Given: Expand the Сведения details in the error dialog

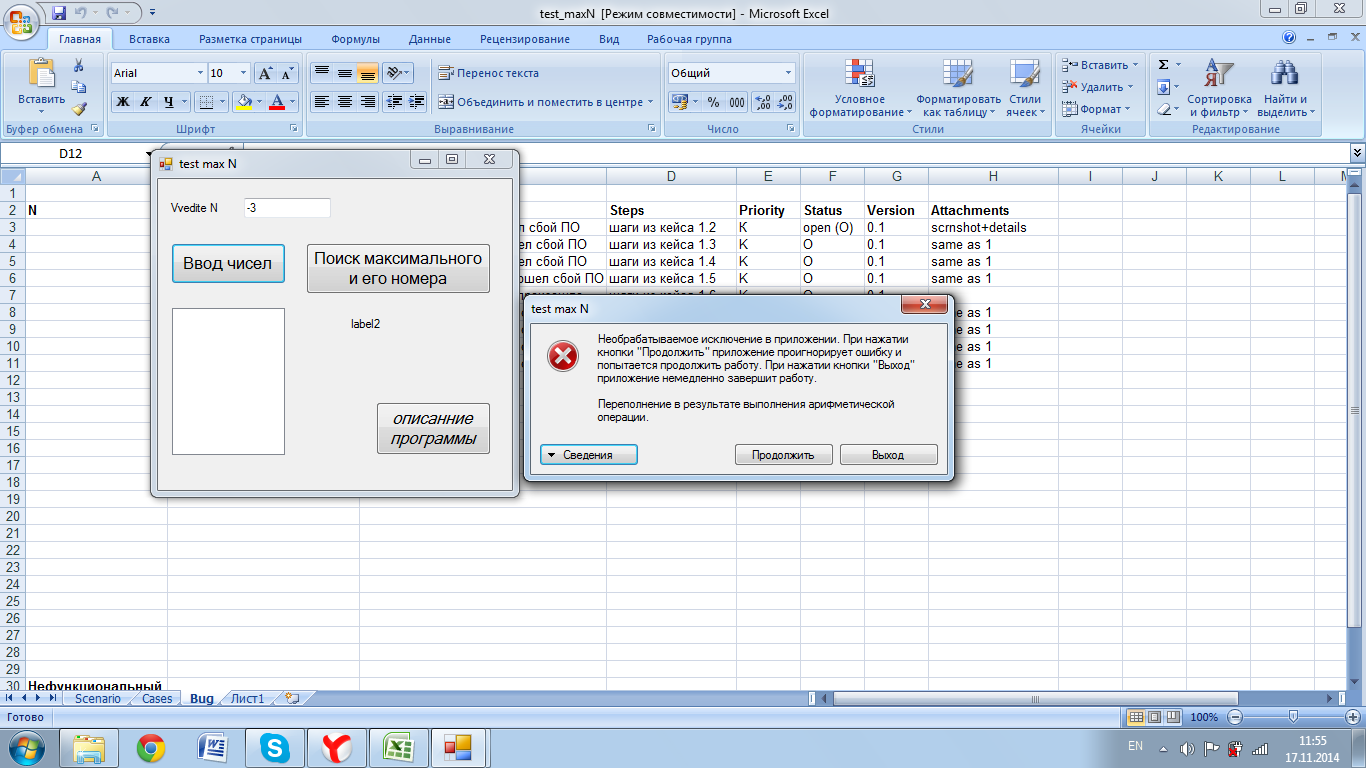Looking at the screenshot, I should pyautogui.click(x=588, y=455).
